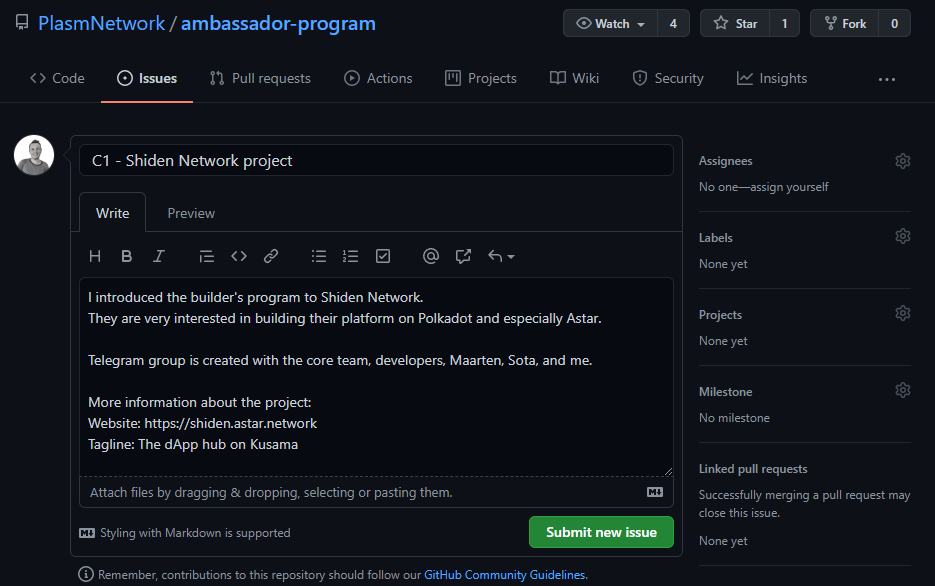
Task: View the forks count 0
Action: tap(894, 23)
